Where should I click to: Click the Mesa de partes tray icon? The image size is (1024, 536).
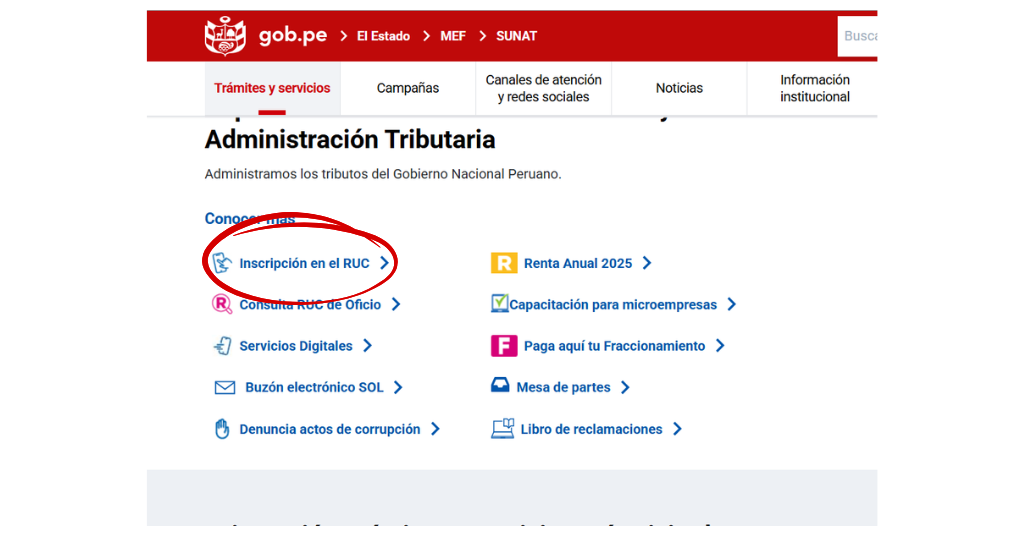point(500,385)
